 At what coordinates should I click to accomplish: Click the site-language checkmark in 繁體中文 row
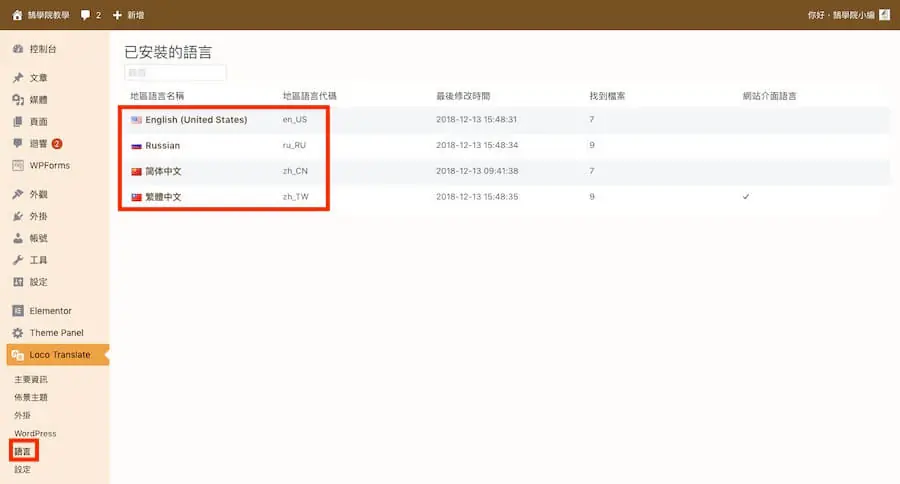pyautogui.click(x=746, y=197)
